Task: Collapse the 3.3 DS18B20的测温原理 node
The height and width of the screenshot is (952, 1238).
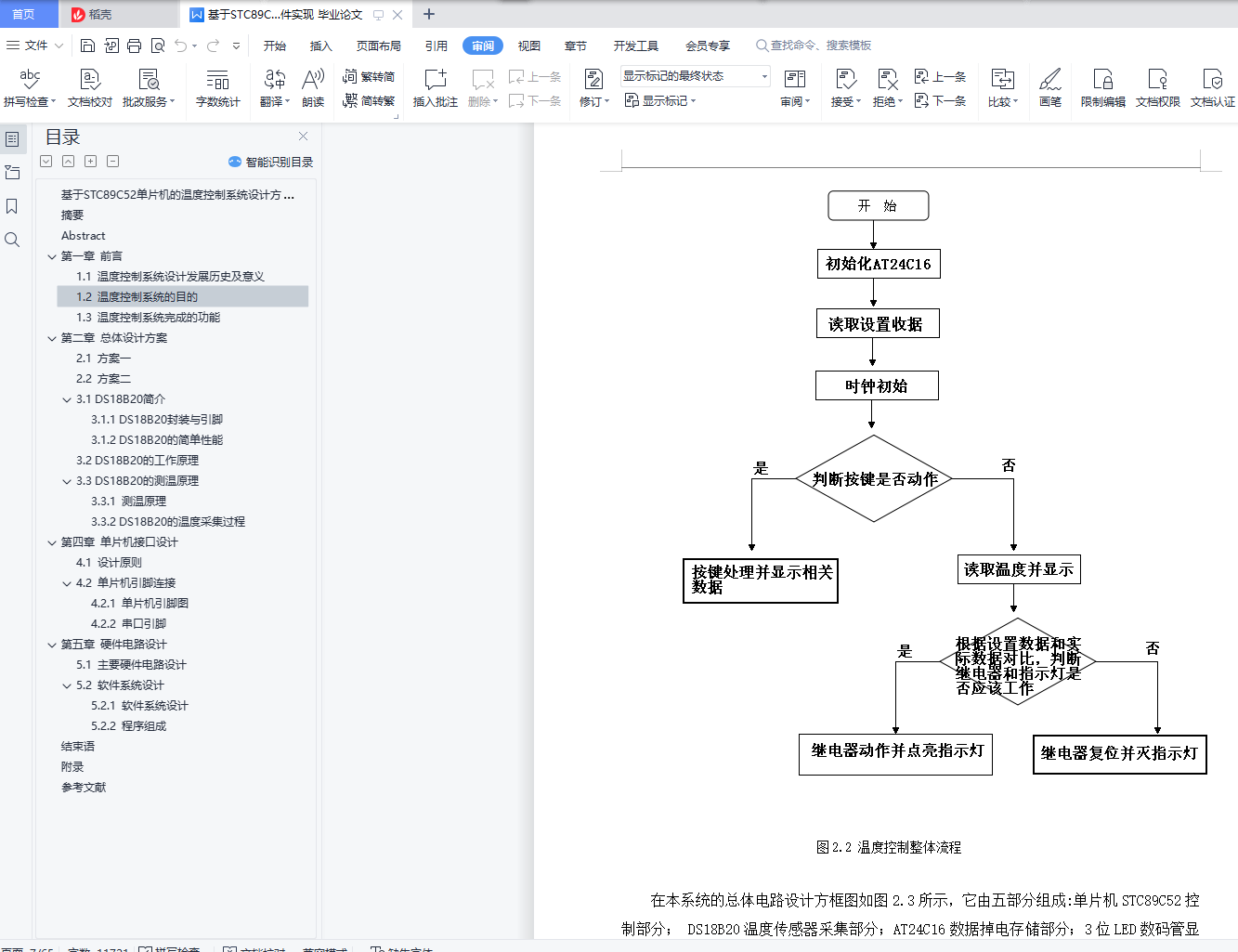Action: [67, 481]
